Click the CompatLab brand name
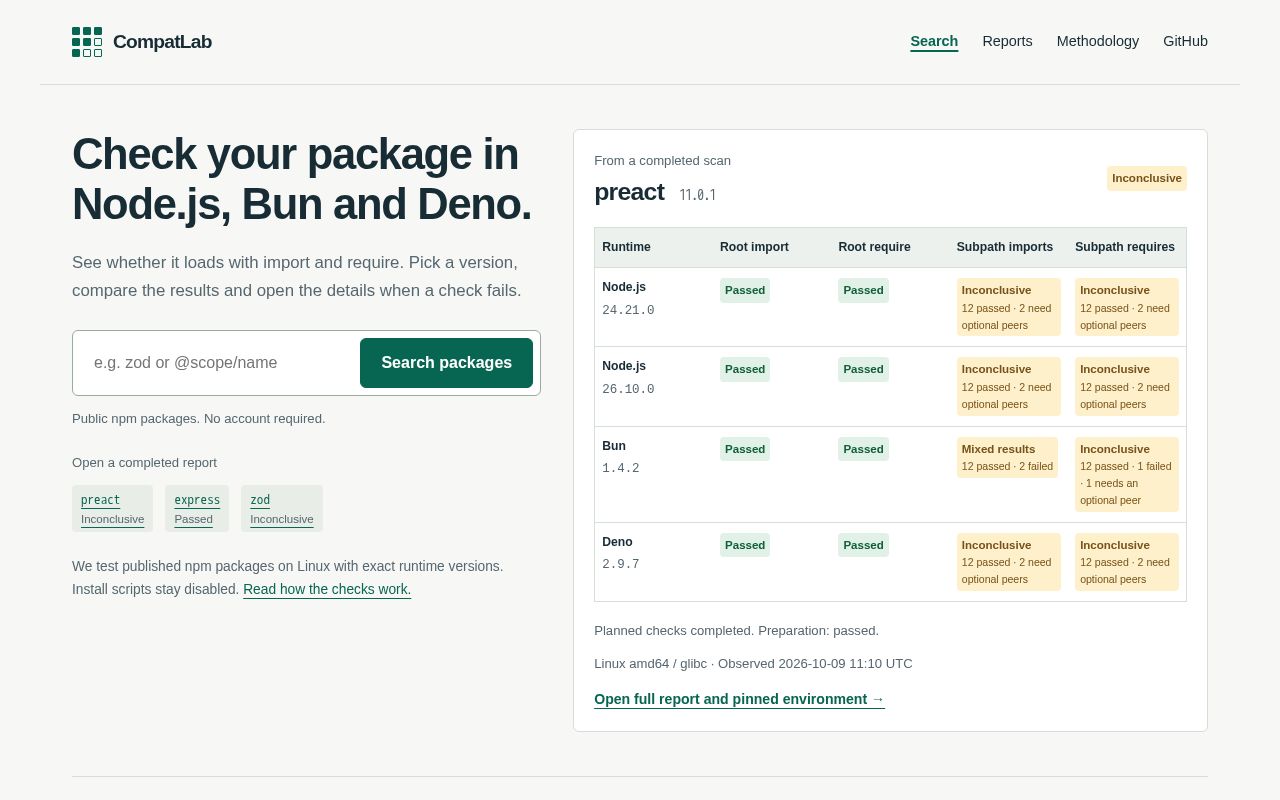 click(162, 42)
